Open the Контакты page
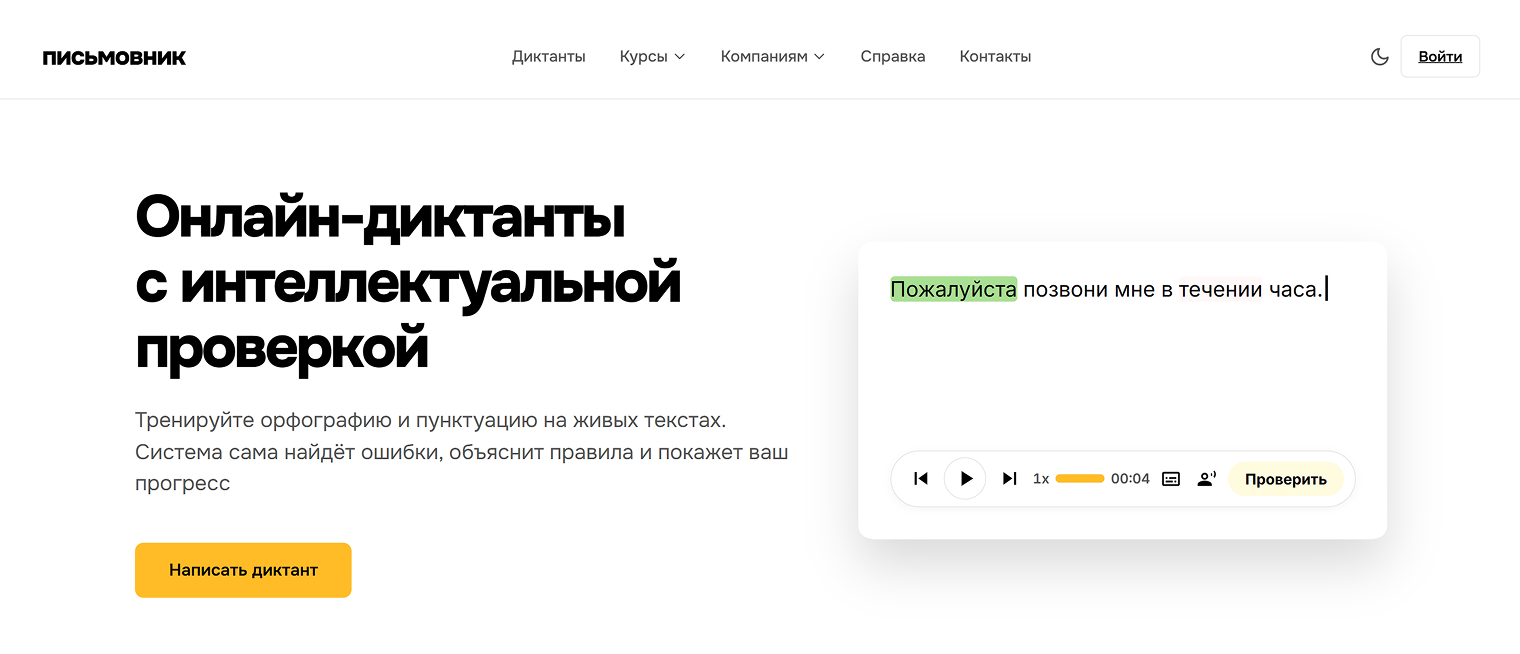The width and height of the screenshot is (1520, 654). (995, 57)
